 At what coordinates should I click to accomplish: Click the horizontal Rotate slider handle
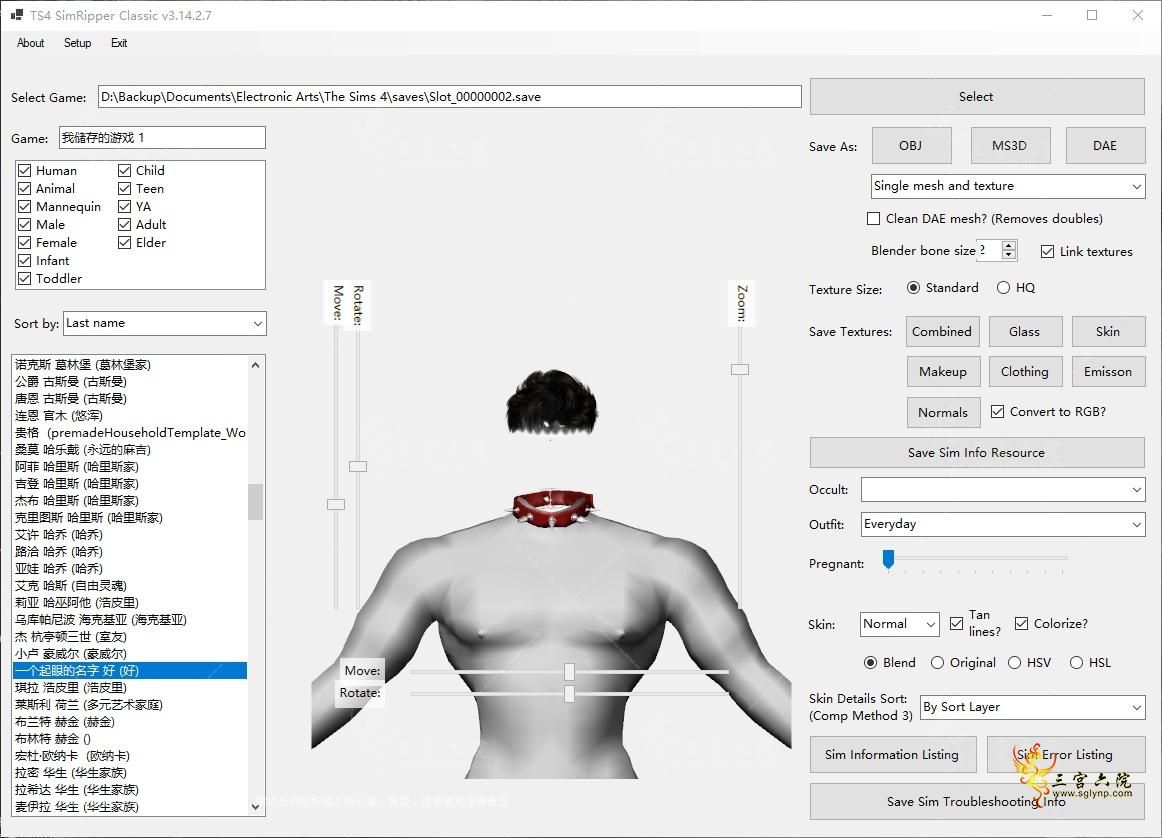point(569,694)
